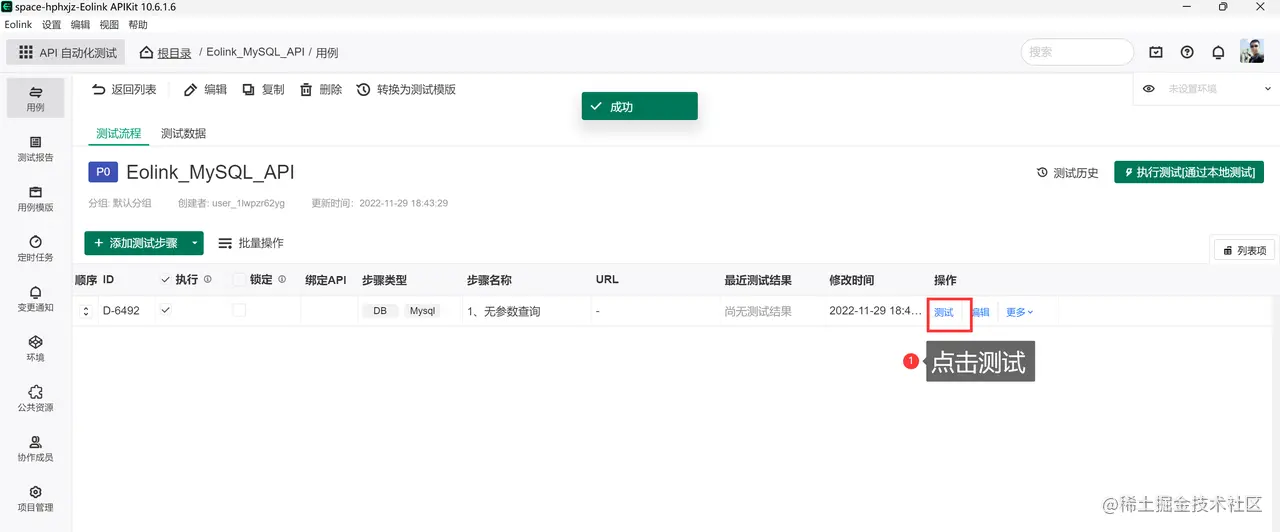This screenshot has height=532, width=1280.
Task: Click 添加测试步骤 button
Action: click(134, 243)
